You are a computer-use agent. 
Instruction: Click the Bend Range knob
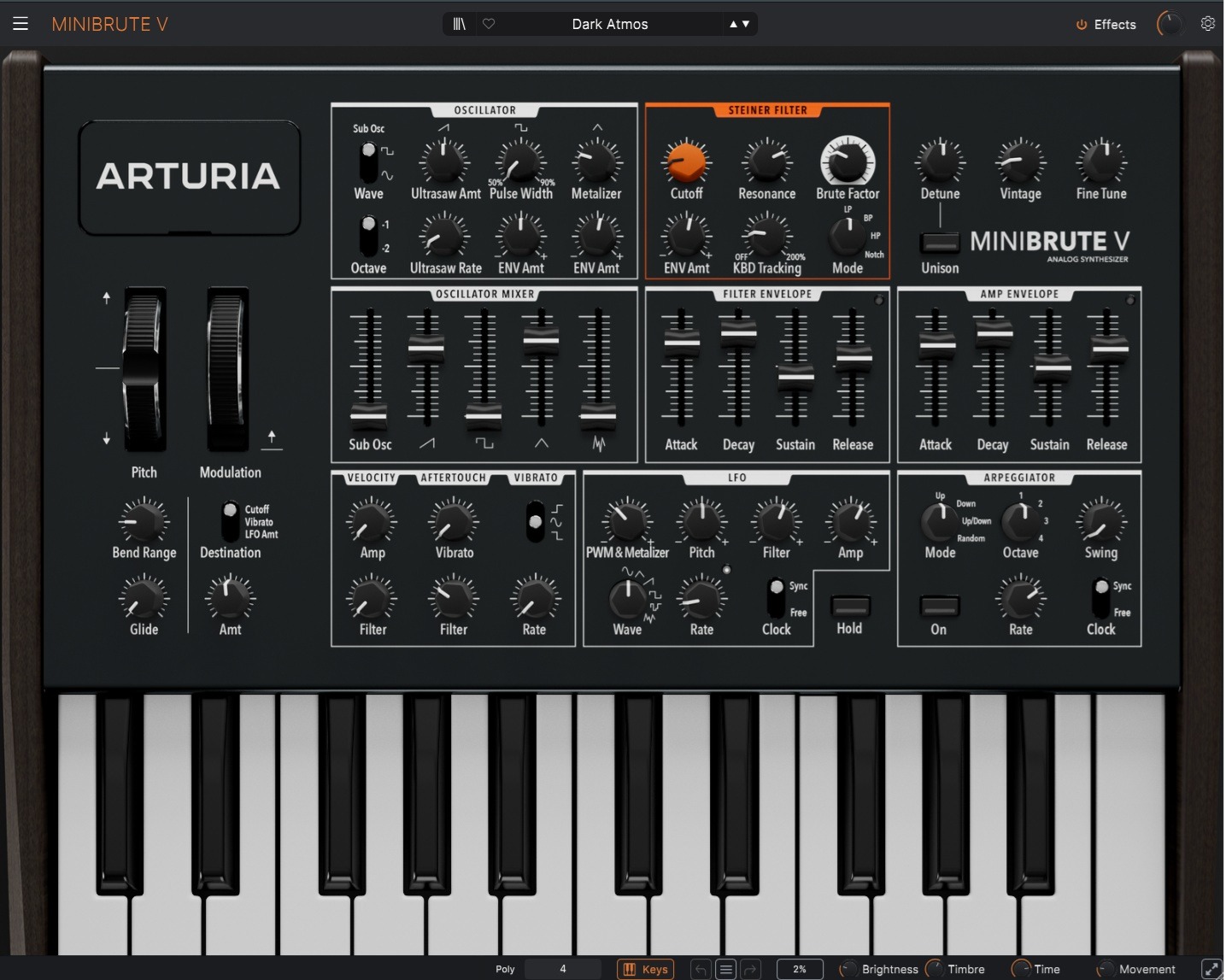pos(144,520)
